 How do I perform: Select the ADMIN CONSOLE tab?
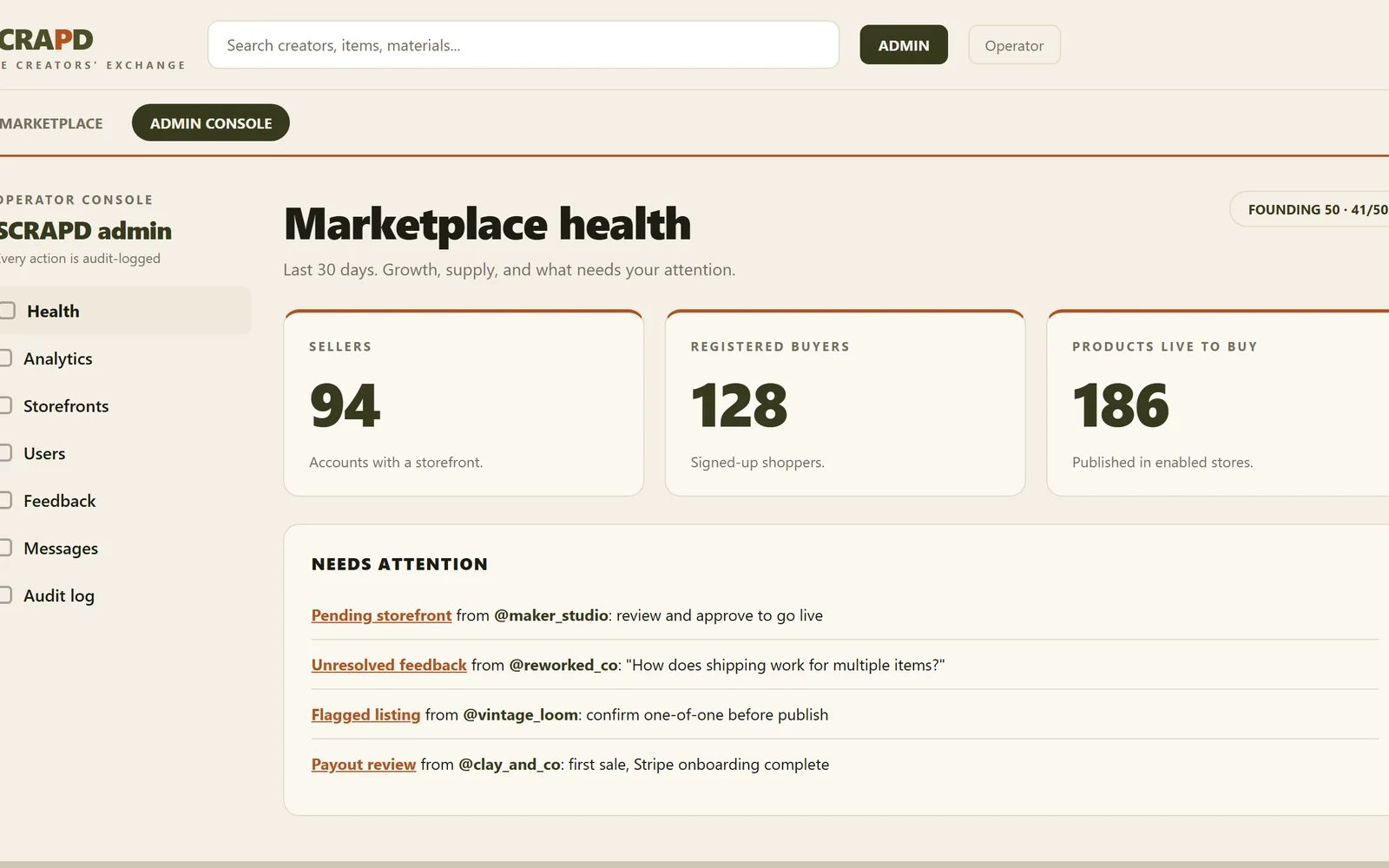[x=211, y=123]
